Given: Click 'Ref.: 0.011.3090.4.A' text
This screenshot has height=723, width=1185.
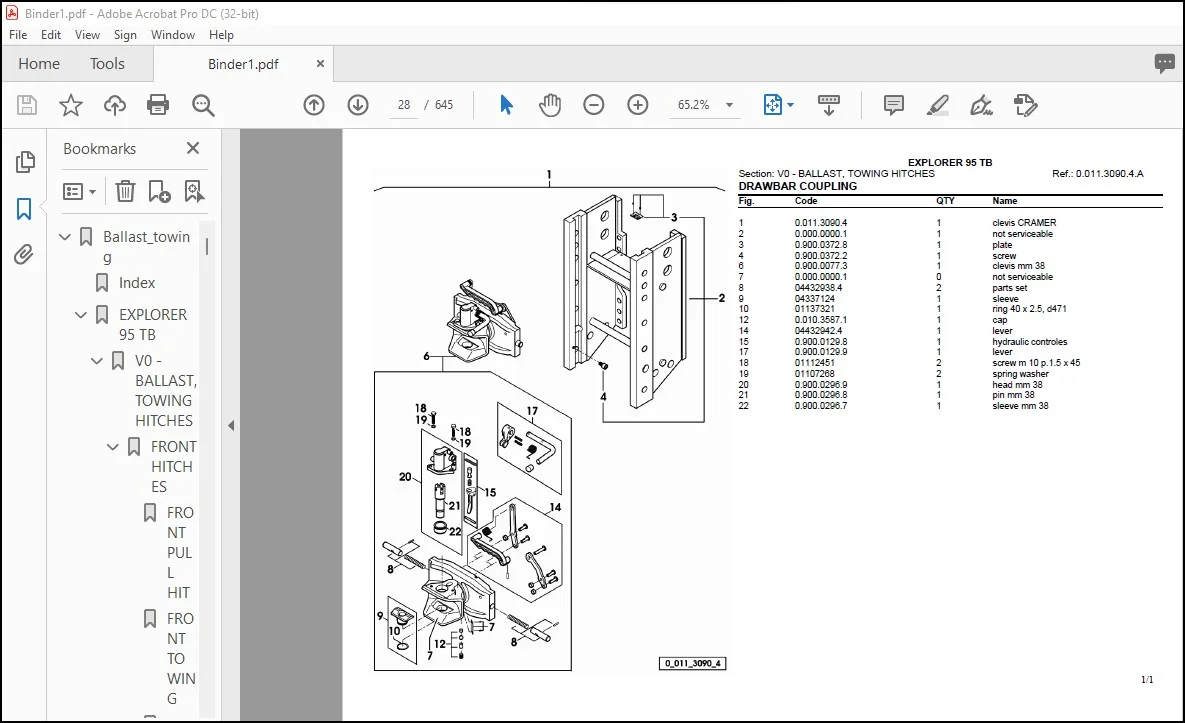Looking at the screenshot, I should pyautogui.click(x=1097, y=174).
